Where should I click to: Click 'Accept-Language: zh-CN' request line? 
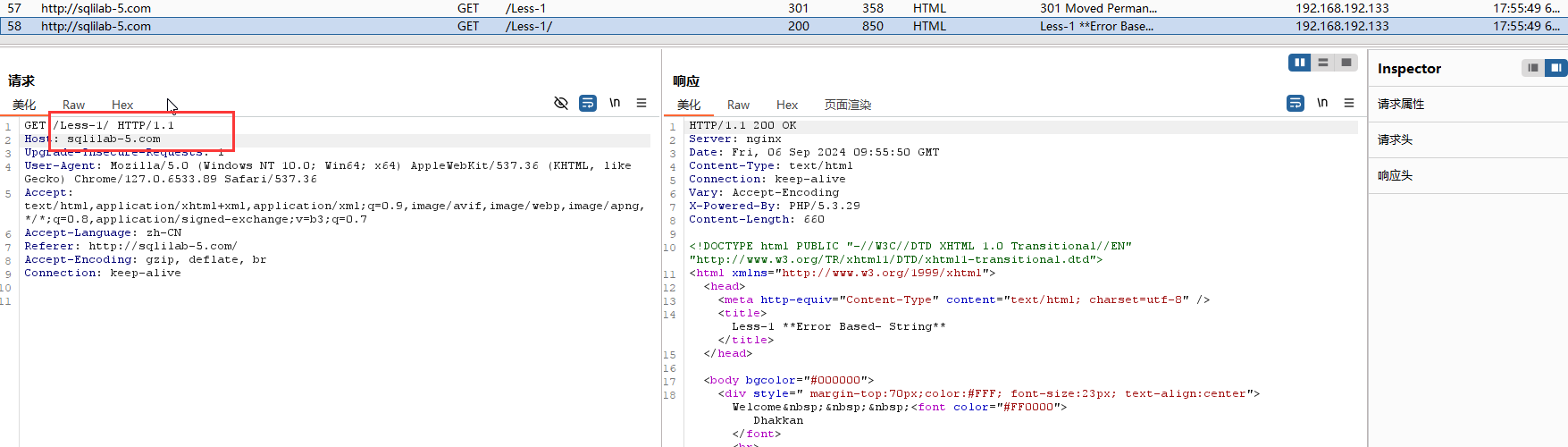point(103,232)
